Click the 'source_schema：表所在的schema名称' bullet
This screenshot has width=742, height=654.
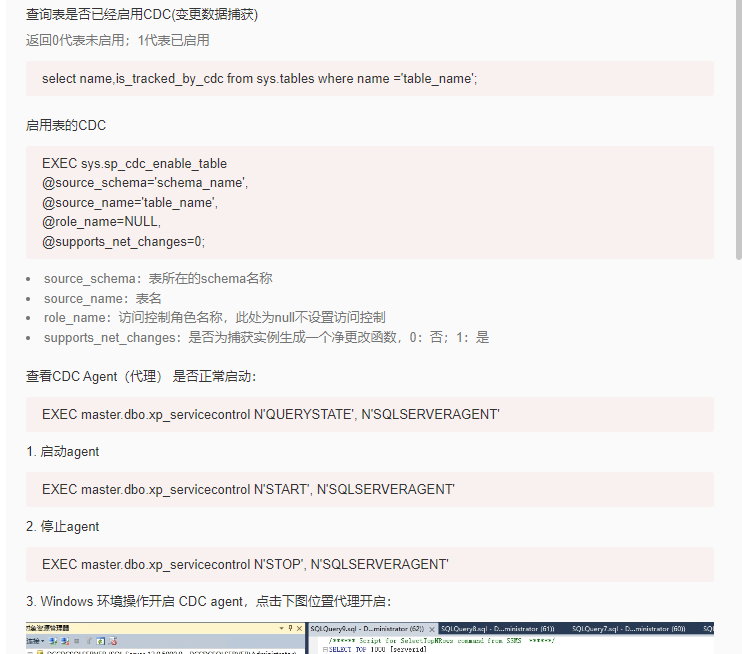click(158, 279)
